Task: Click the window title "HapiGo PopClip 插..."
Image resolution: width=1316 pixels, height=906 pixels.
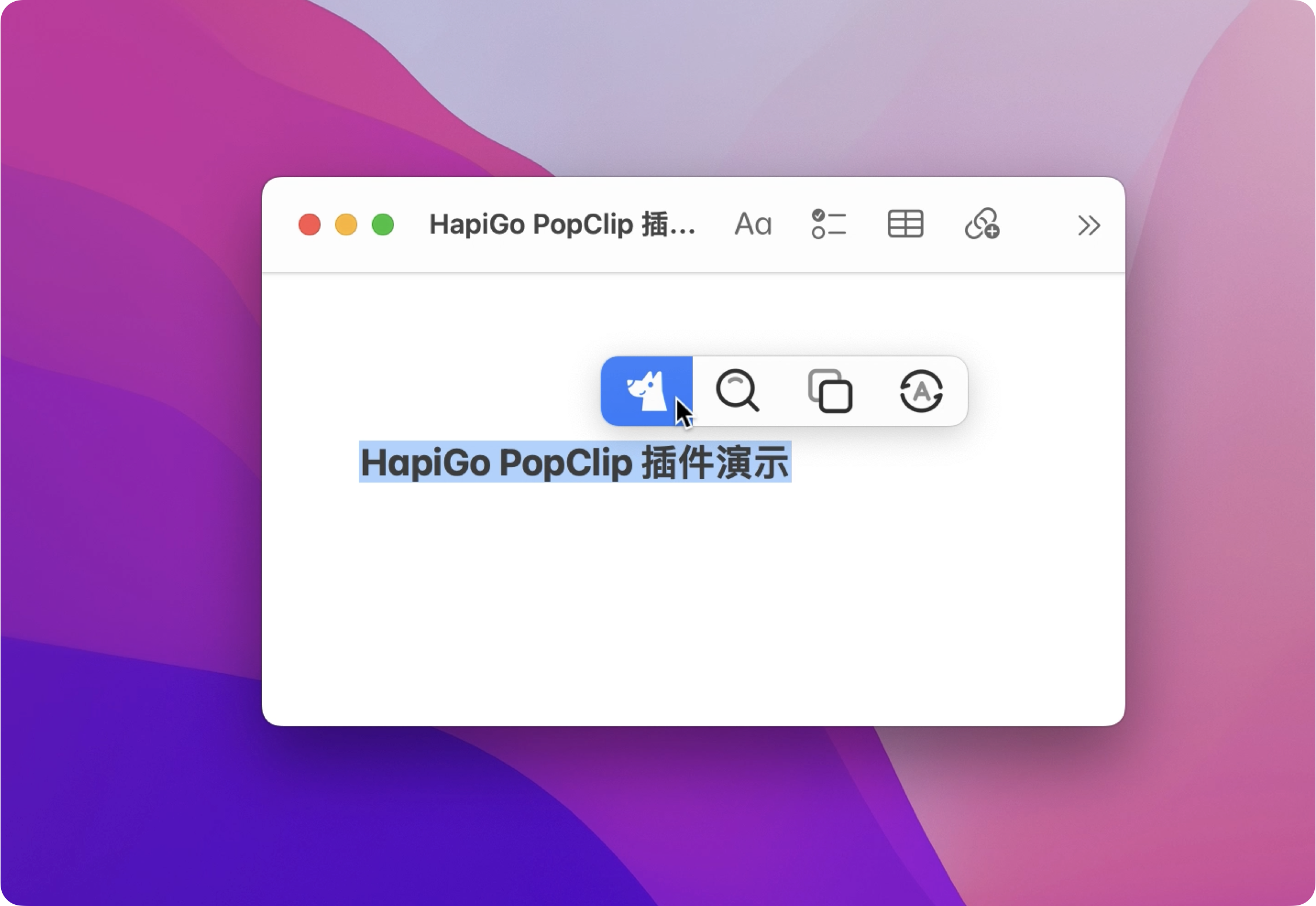Action: tap(562, 224)
